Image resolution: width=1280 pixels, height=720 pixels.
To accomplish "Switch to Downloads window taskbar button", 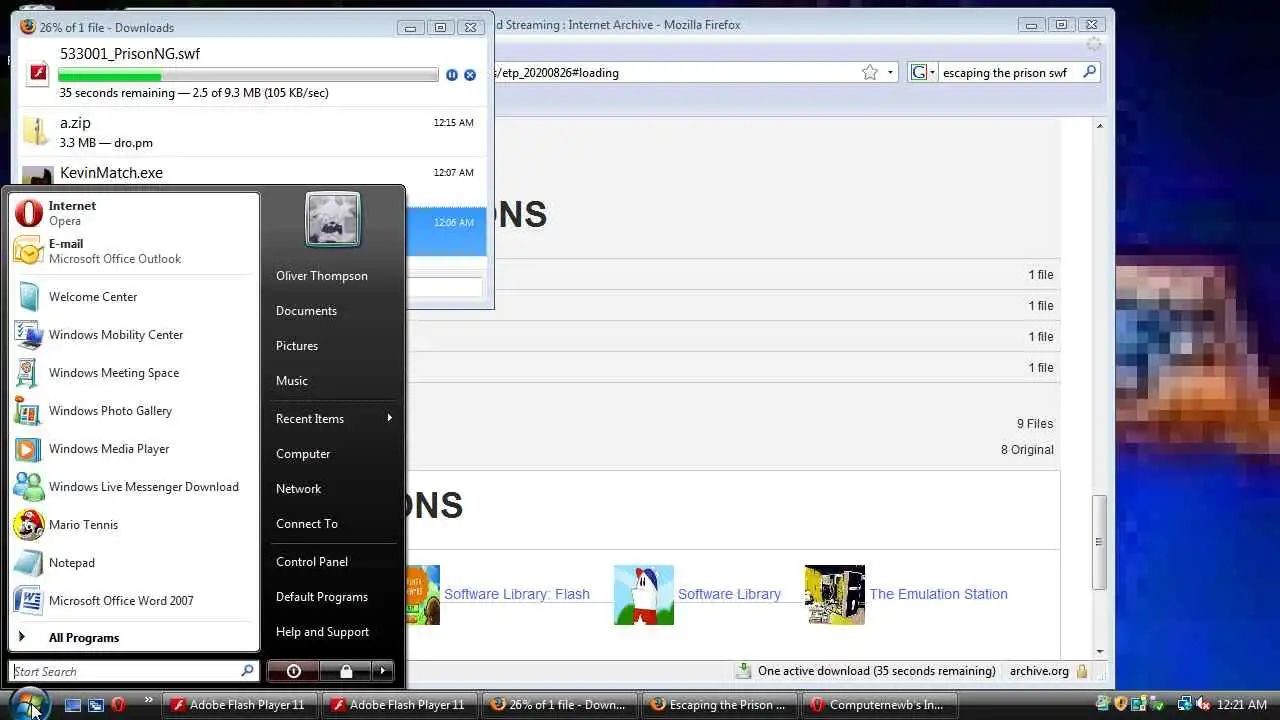I will tap(560, 705).
